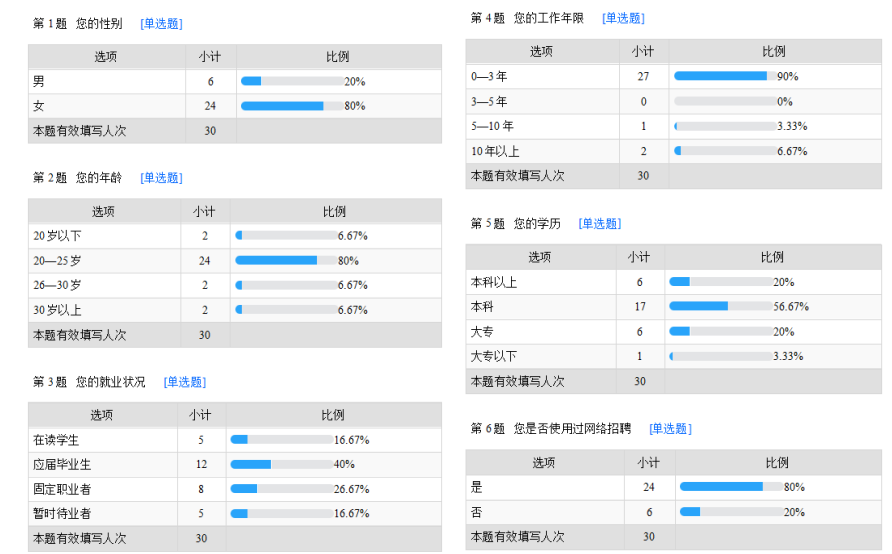Open the [单选题] link beside 您的学历
892x554 pixels.
pos(600,224)
